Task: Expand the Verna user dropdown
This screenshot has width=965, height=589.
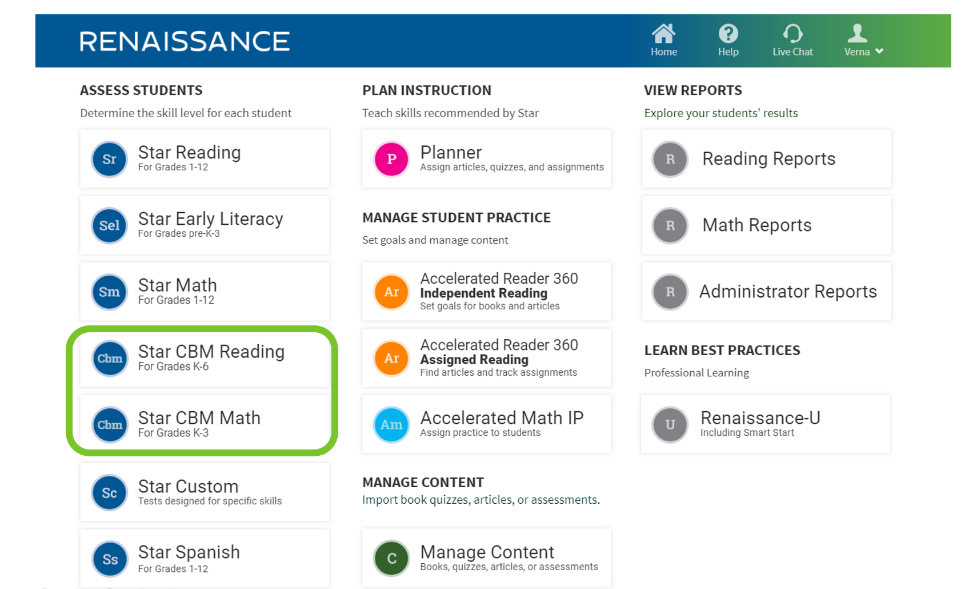Action: [863, 40]
